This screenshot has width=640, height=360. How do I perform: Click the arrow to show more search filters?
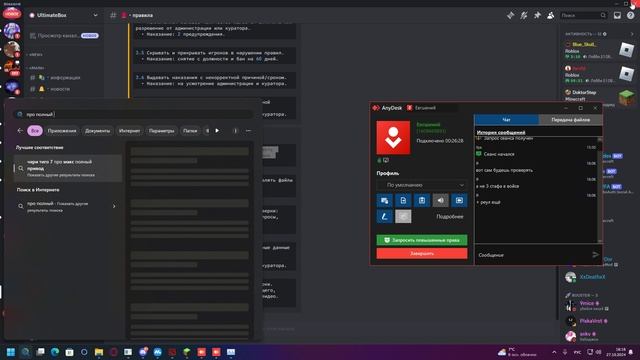point(217,131)
